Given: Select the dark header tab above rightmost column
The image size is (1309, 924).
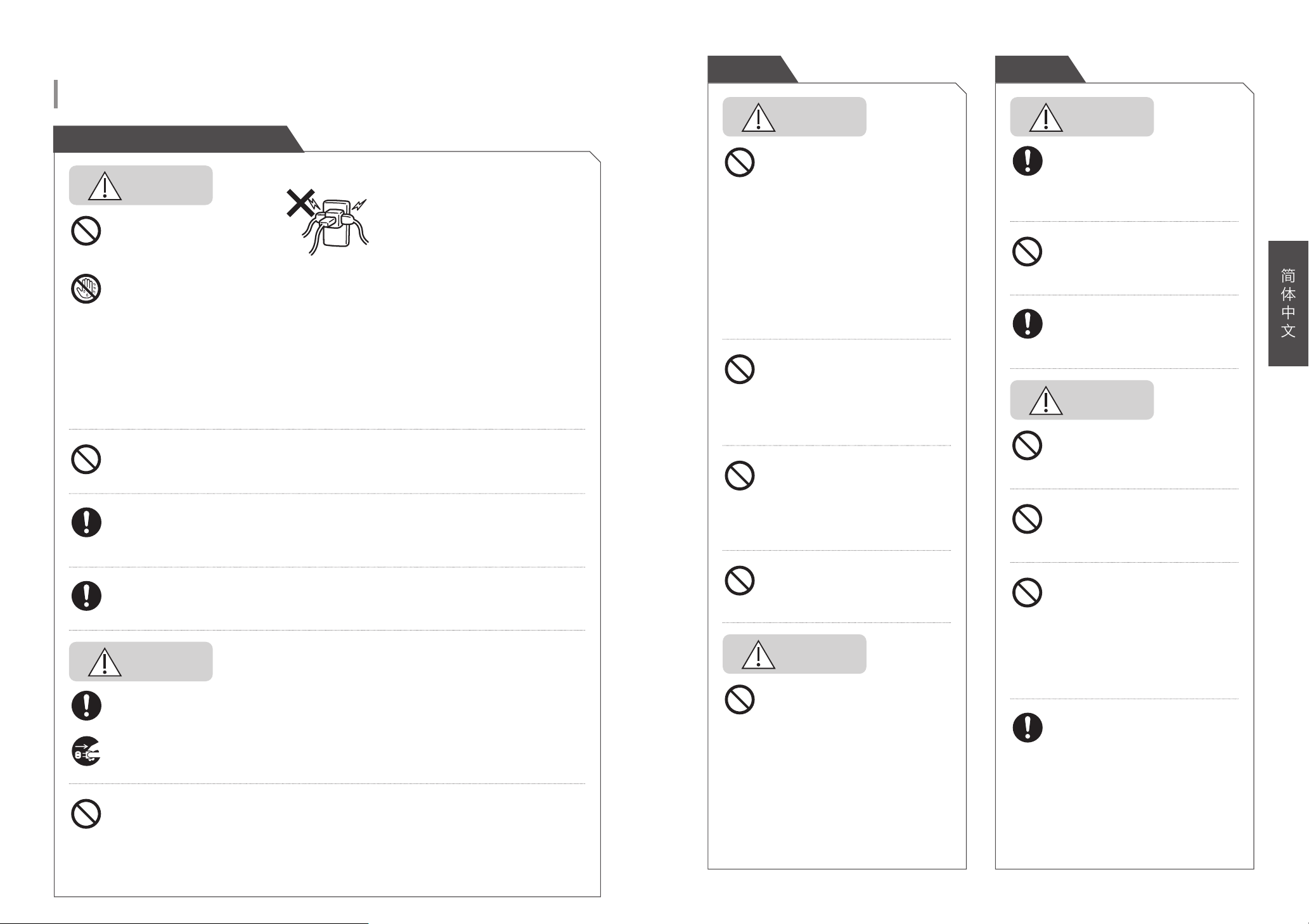Looking at the screenshot, I should click(x=1040, y=69).
